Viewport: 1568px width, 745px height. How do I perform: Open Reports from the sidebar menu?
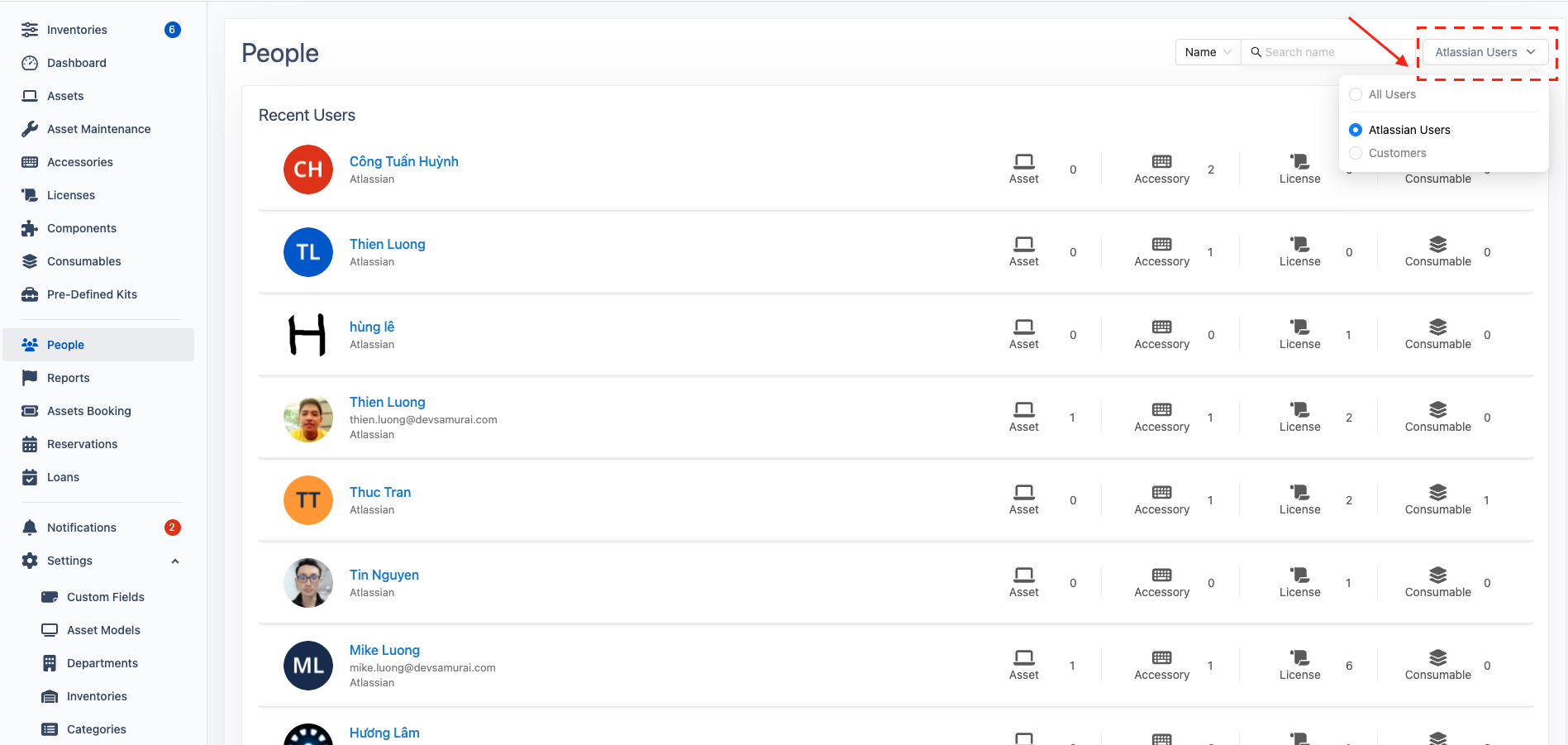[68, 378]
